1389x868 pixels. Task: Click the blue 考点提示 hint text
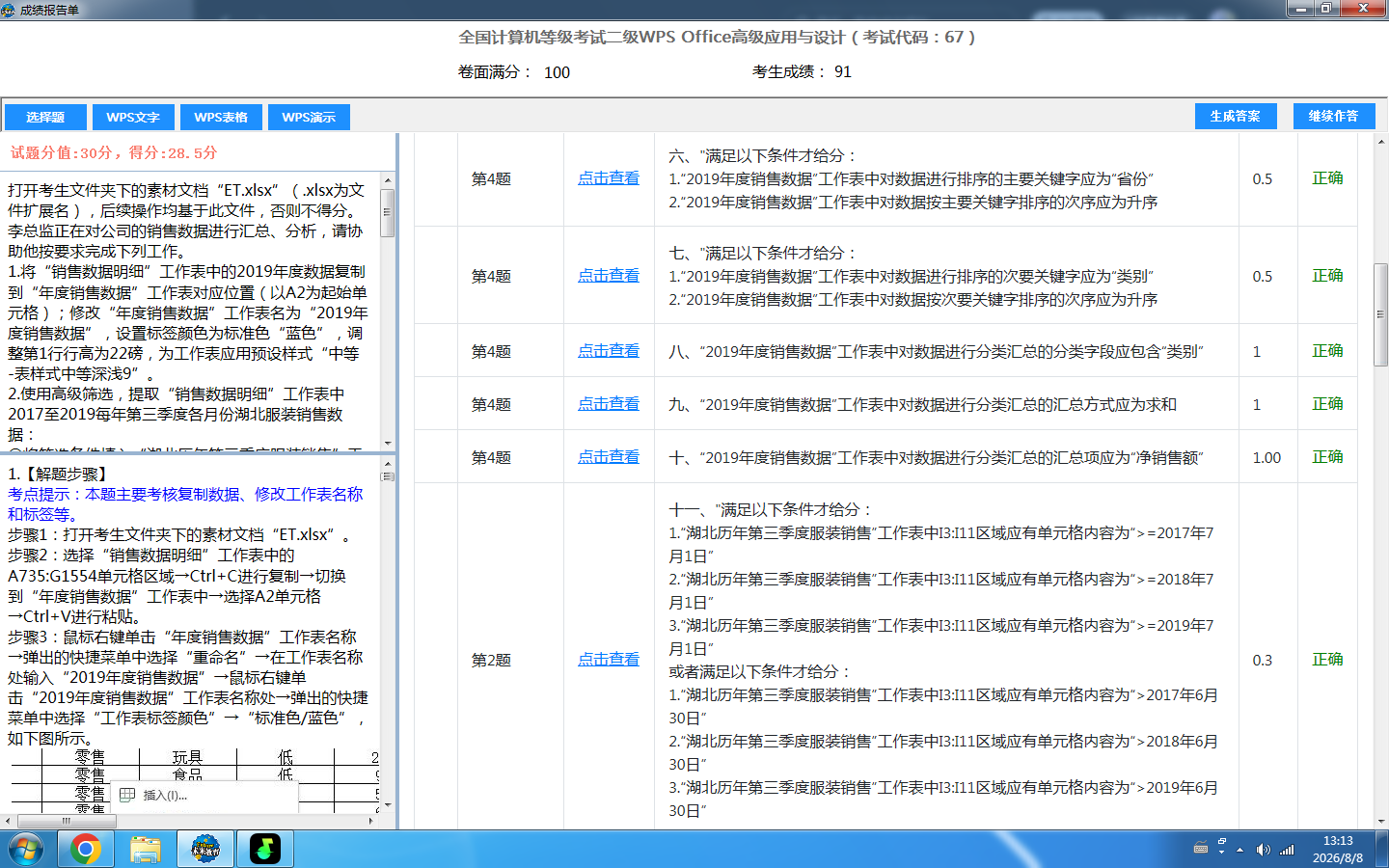[185, 504]
